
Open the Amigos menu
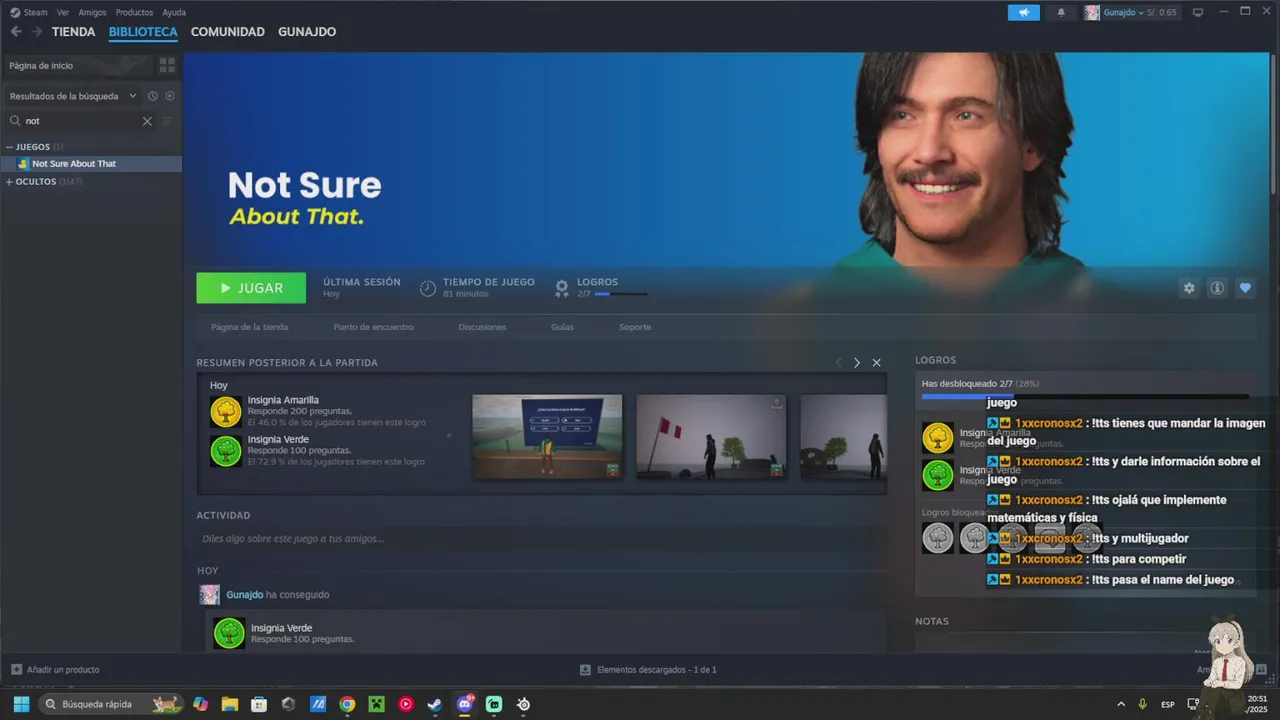tap(92, 12)
